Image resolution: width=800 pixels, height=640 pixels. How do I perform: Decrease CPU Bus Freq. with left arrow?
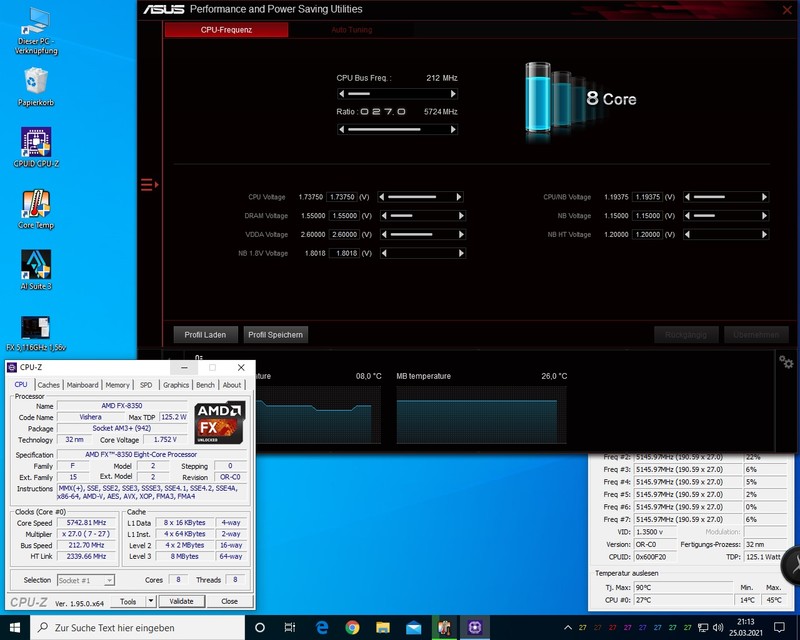(x=342, y=94)
